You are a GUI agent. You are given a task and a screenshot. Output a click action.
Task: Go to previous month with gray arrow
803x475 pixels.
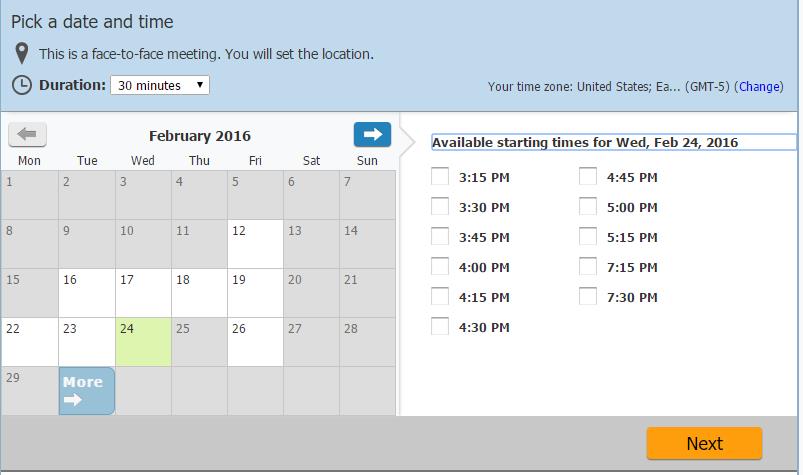coord(28,135)
